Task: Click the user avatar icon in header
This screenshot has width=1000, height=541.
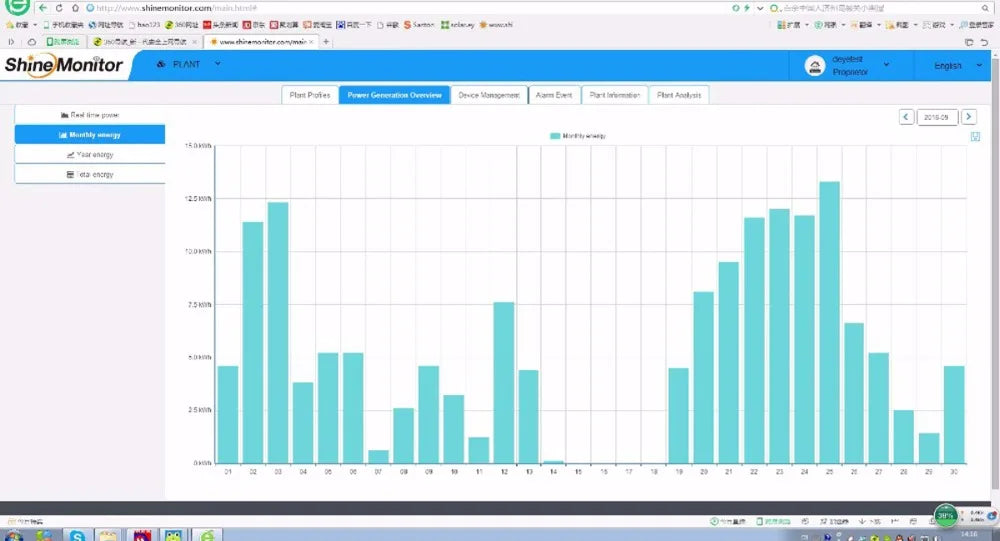Action: (x=814, y=66)
